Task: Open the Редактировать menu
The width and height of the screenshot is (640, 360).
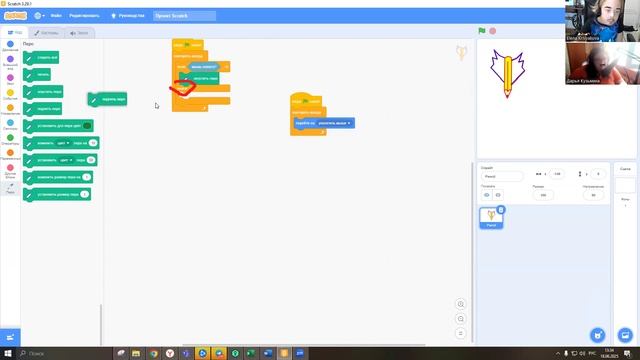Action: (x=84, y=16)
